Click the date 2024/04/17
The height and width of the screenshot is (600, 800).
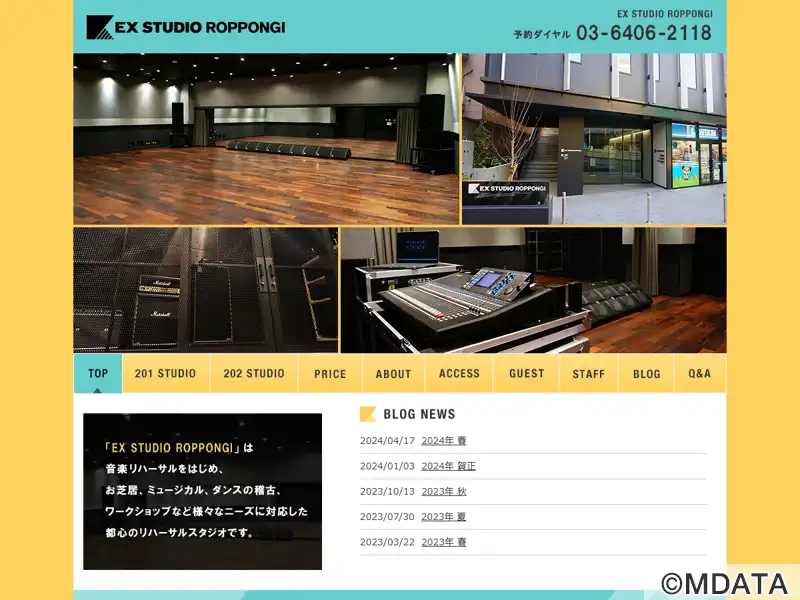[x=387, y=441]
